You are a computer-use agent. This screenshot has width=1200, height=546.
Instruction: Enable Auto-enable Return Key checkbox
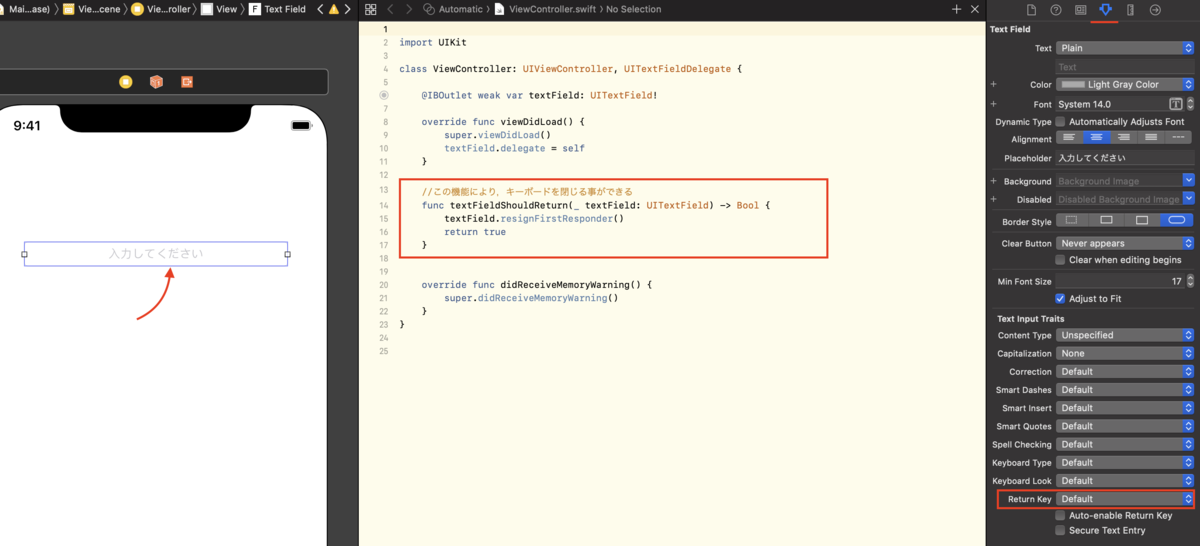[1061, 516]
